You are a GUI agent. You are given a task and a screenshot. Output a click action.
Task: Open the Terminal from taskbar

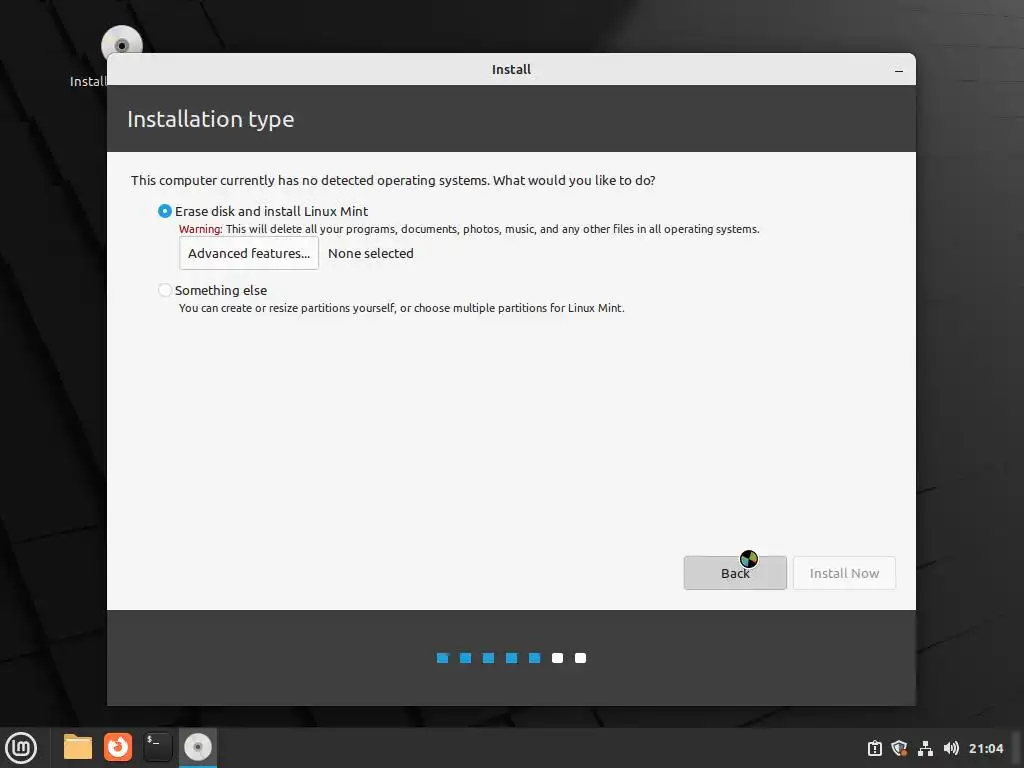pos(157,747)
